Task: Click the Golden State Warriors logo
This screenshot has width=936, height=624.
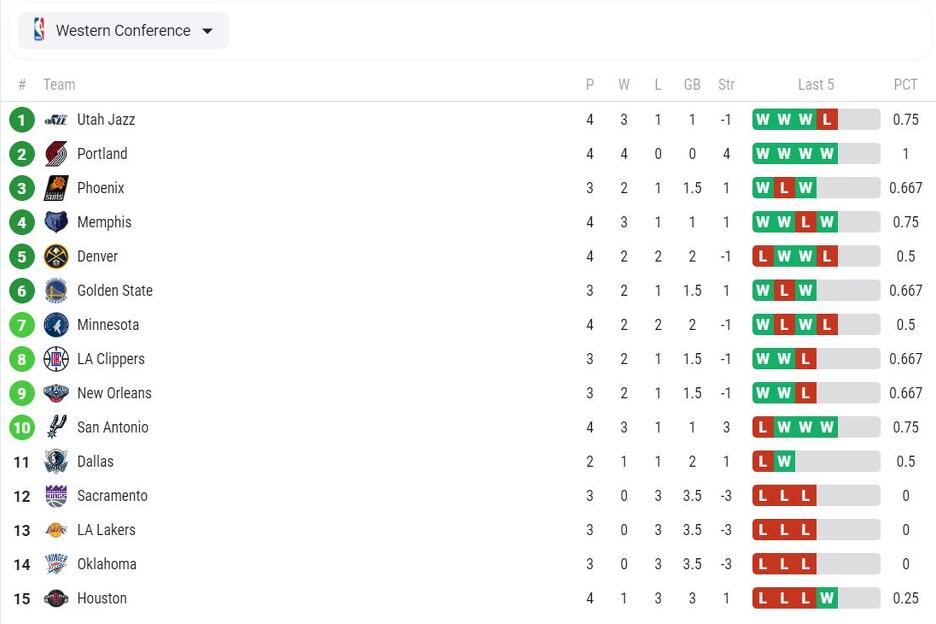Action: click(56, 291)
